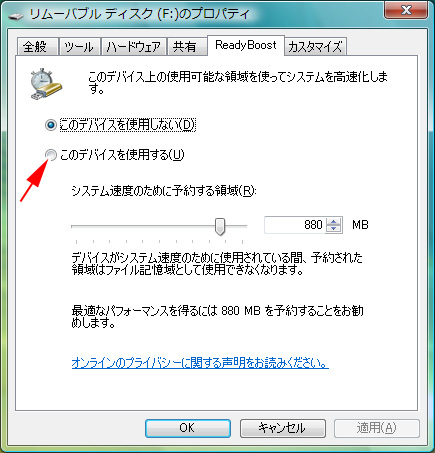This screenshot has height=453, width=435.
Task: Click the 880 MB input field
Action: pyautogui.click(x=295, y=225)
